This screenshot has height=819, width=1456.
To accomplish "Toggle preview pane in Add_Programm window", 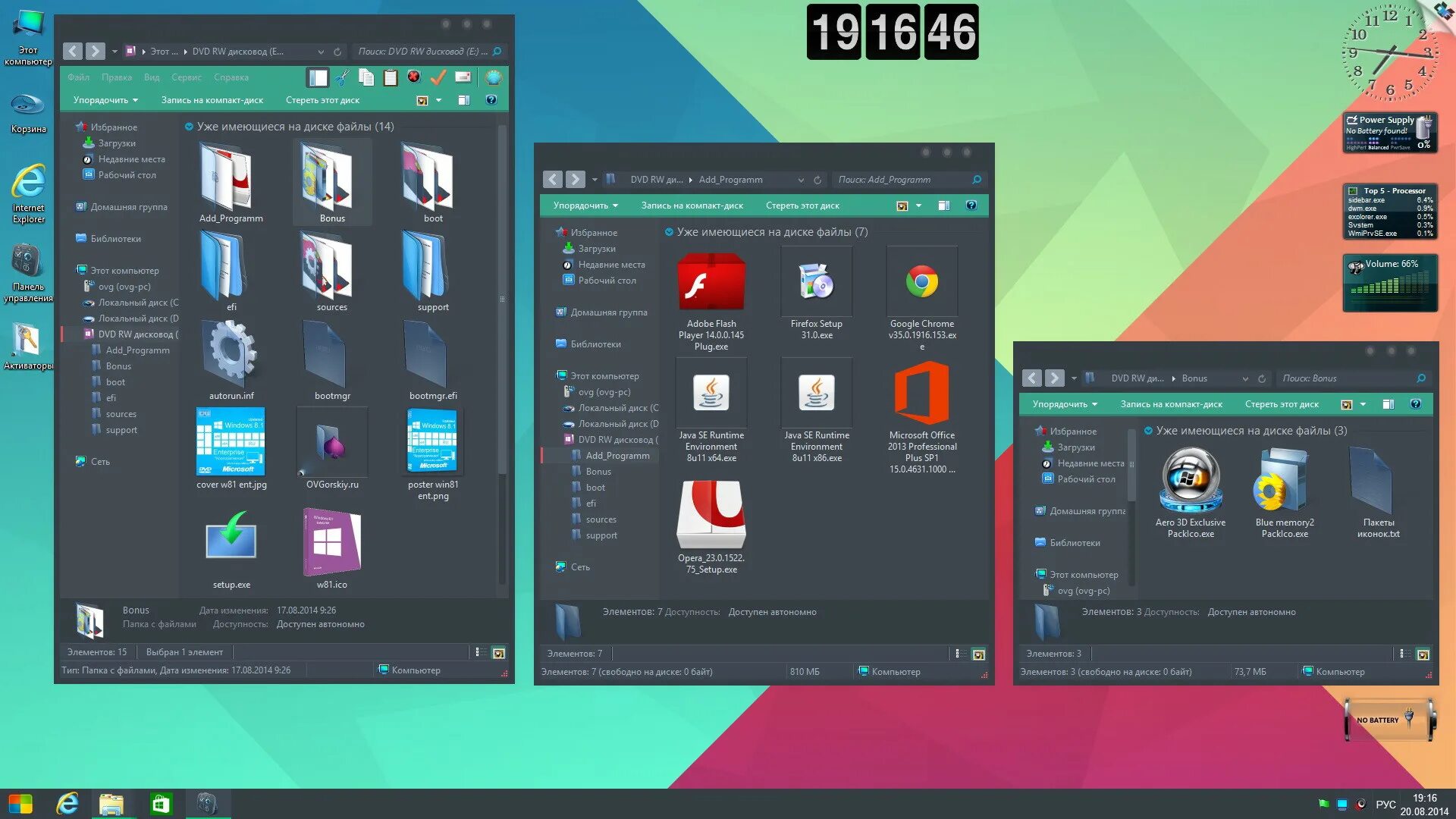I will point(943,206).
